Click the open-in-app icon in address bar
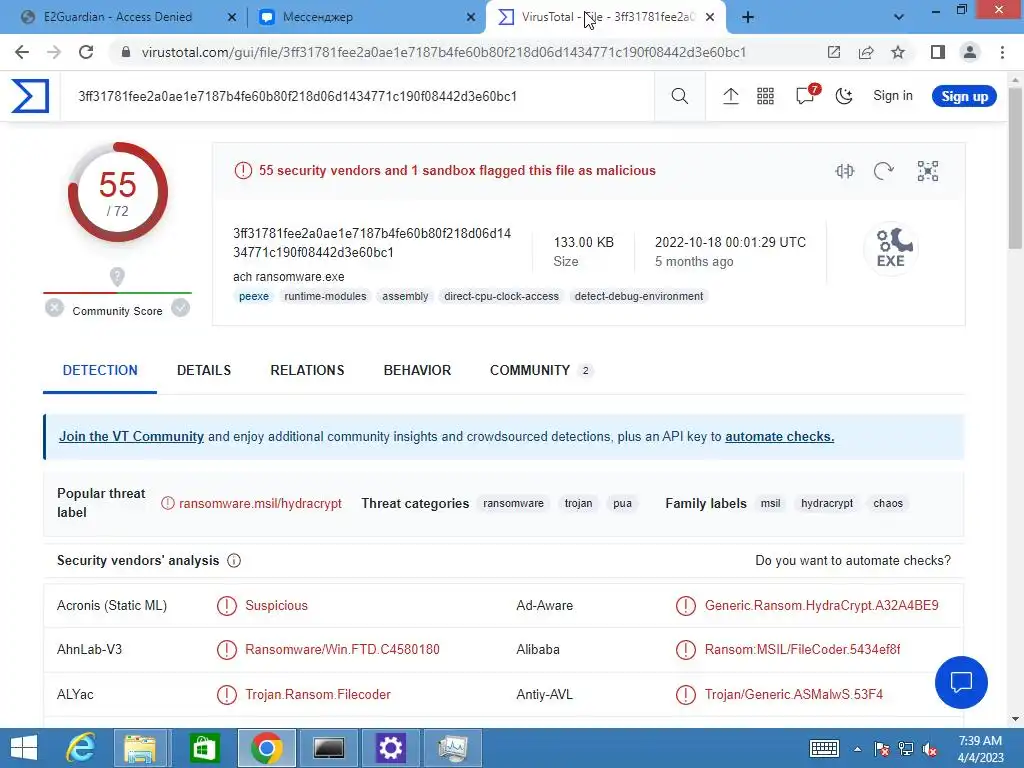1024x768 pixels. [834, 52]
